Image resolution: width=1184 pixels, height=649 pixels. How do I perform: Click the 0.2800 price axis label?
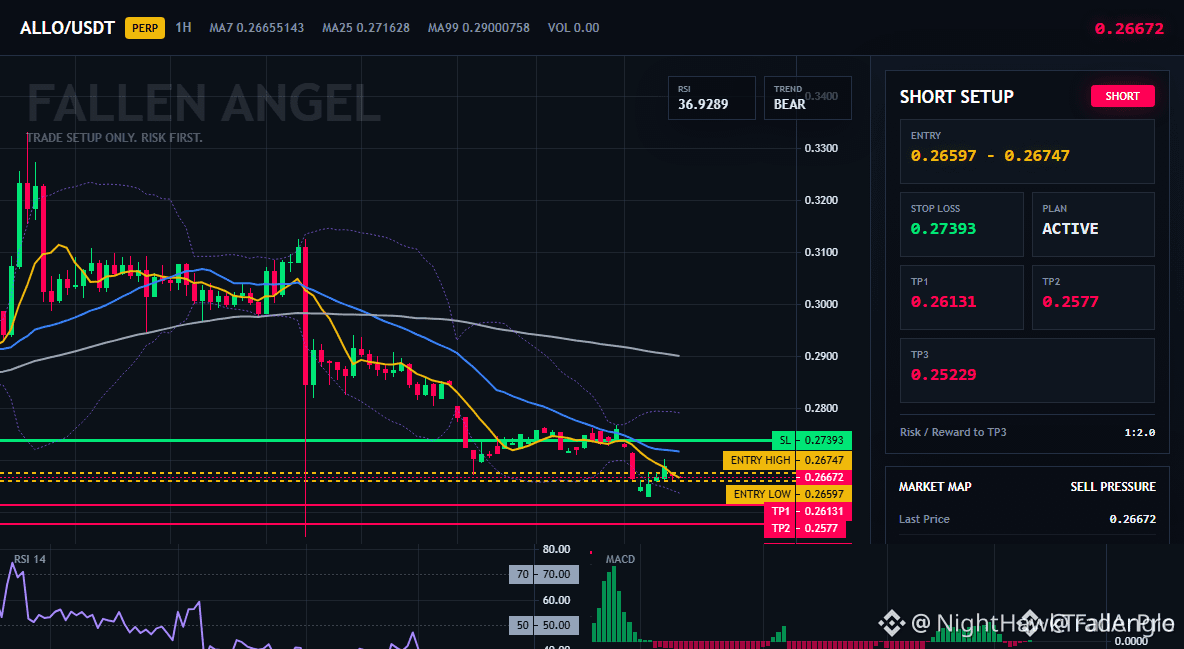pyautogui.click(x=821, y=408)
